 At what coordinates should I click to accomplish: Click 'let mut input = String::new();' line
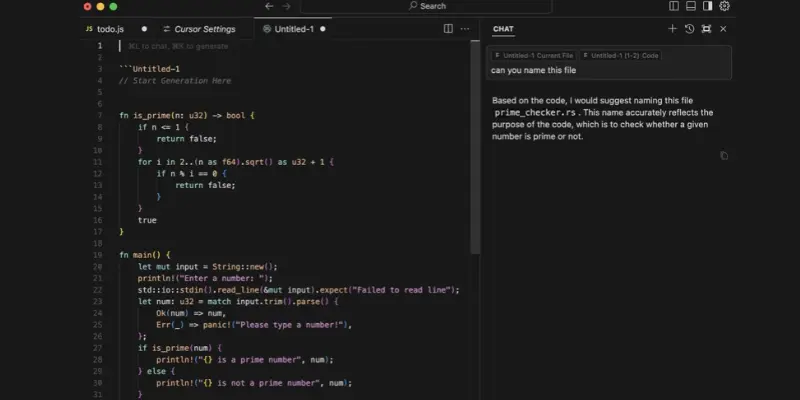pos(208,266)
